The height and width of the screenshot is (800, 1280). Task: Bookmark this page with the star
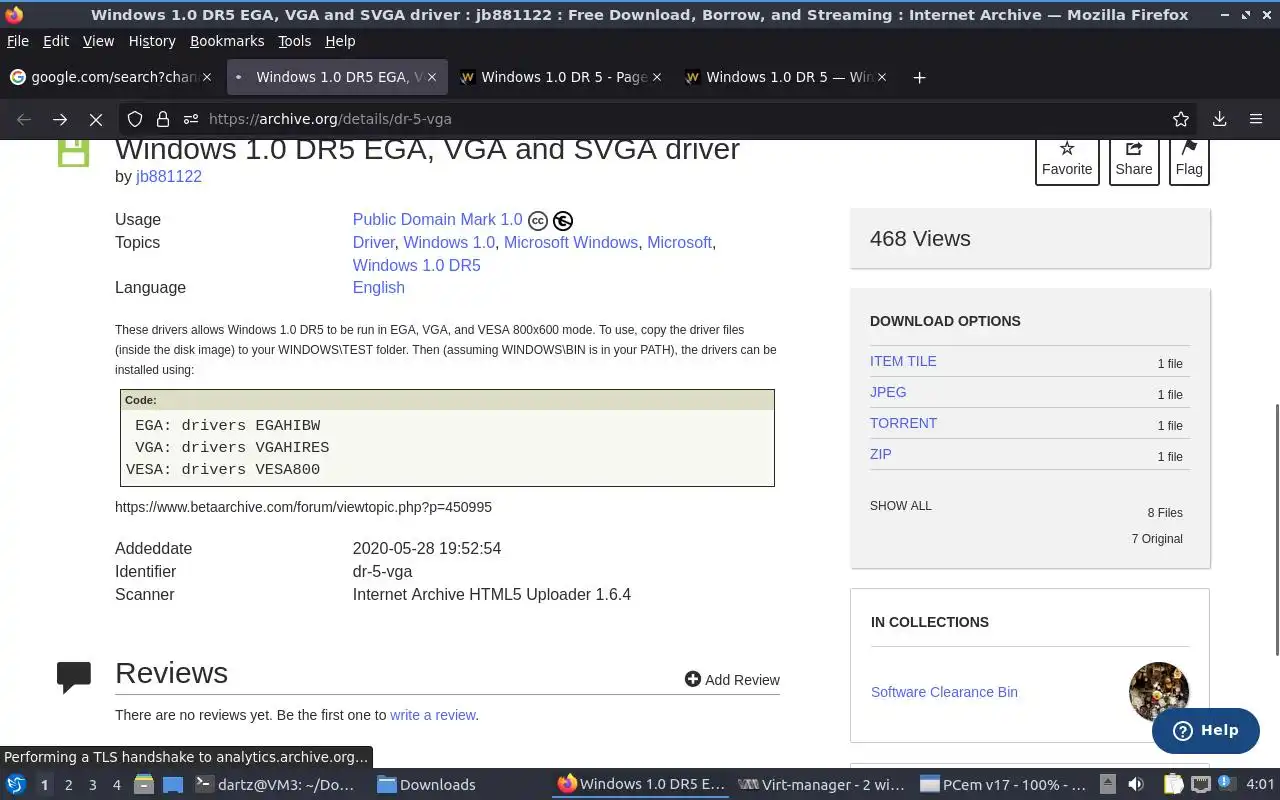point(1181,119)
